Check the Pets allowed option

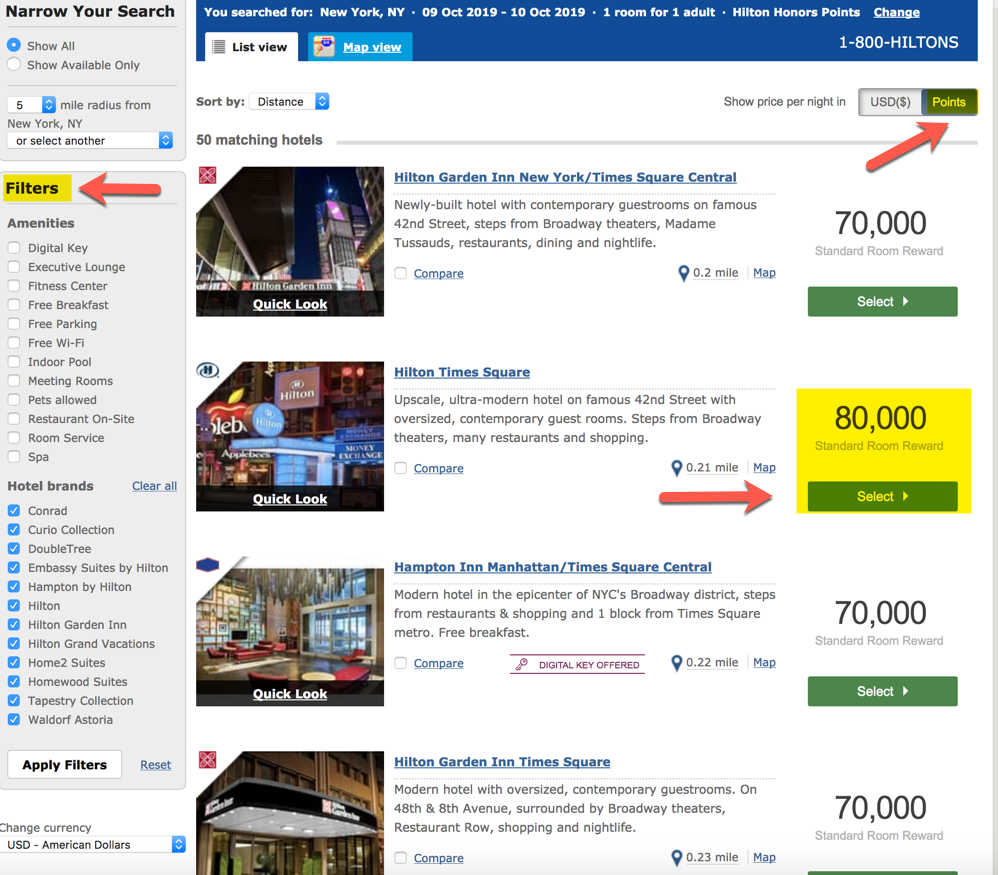tap(13, 400)
